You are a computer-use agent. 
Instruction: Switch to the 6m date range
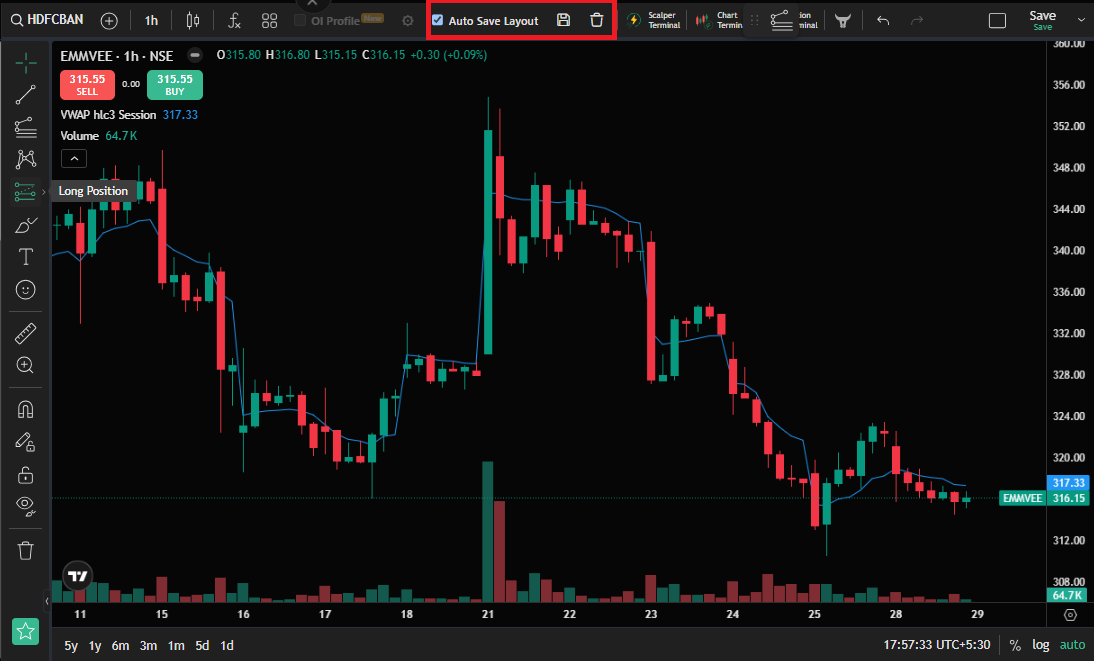coord(120,646)
